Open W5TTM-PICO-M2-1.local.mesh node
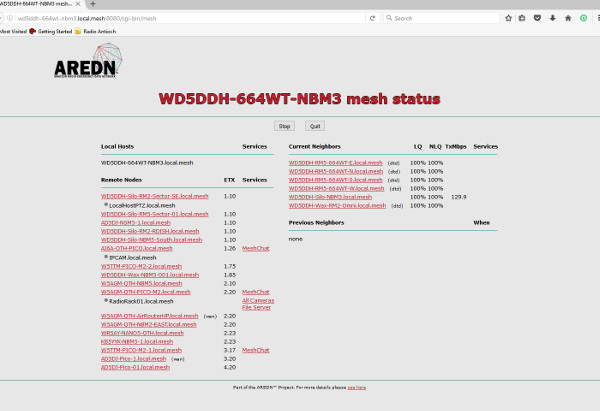600x411 pixels. tap(141, 350)
